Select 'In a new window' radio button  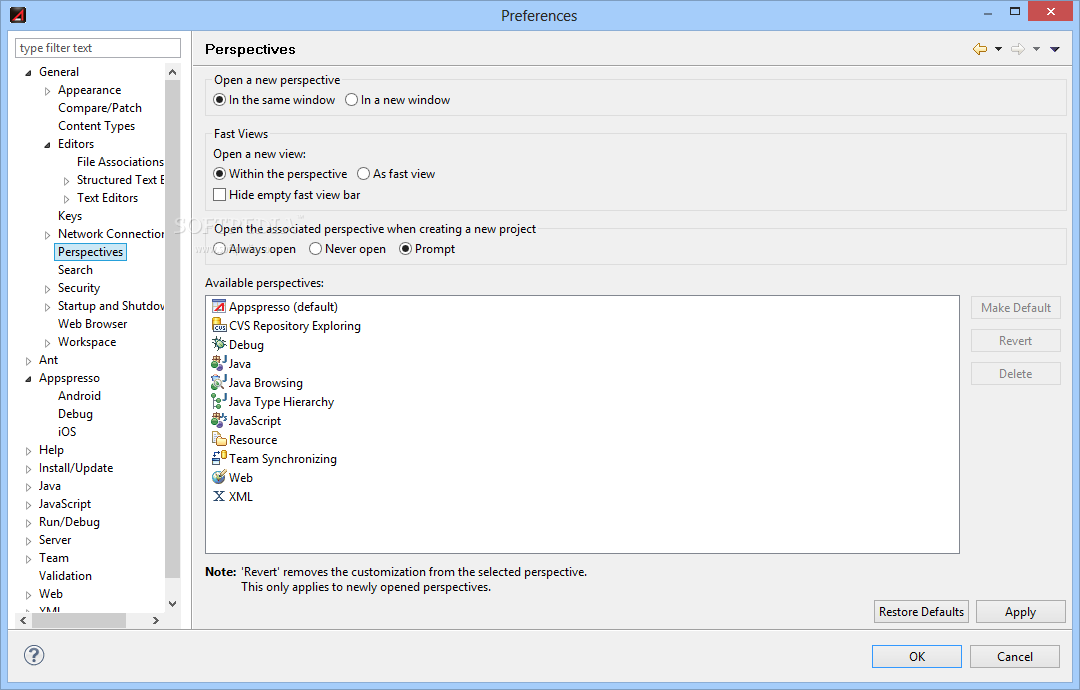tap(352, 100)
